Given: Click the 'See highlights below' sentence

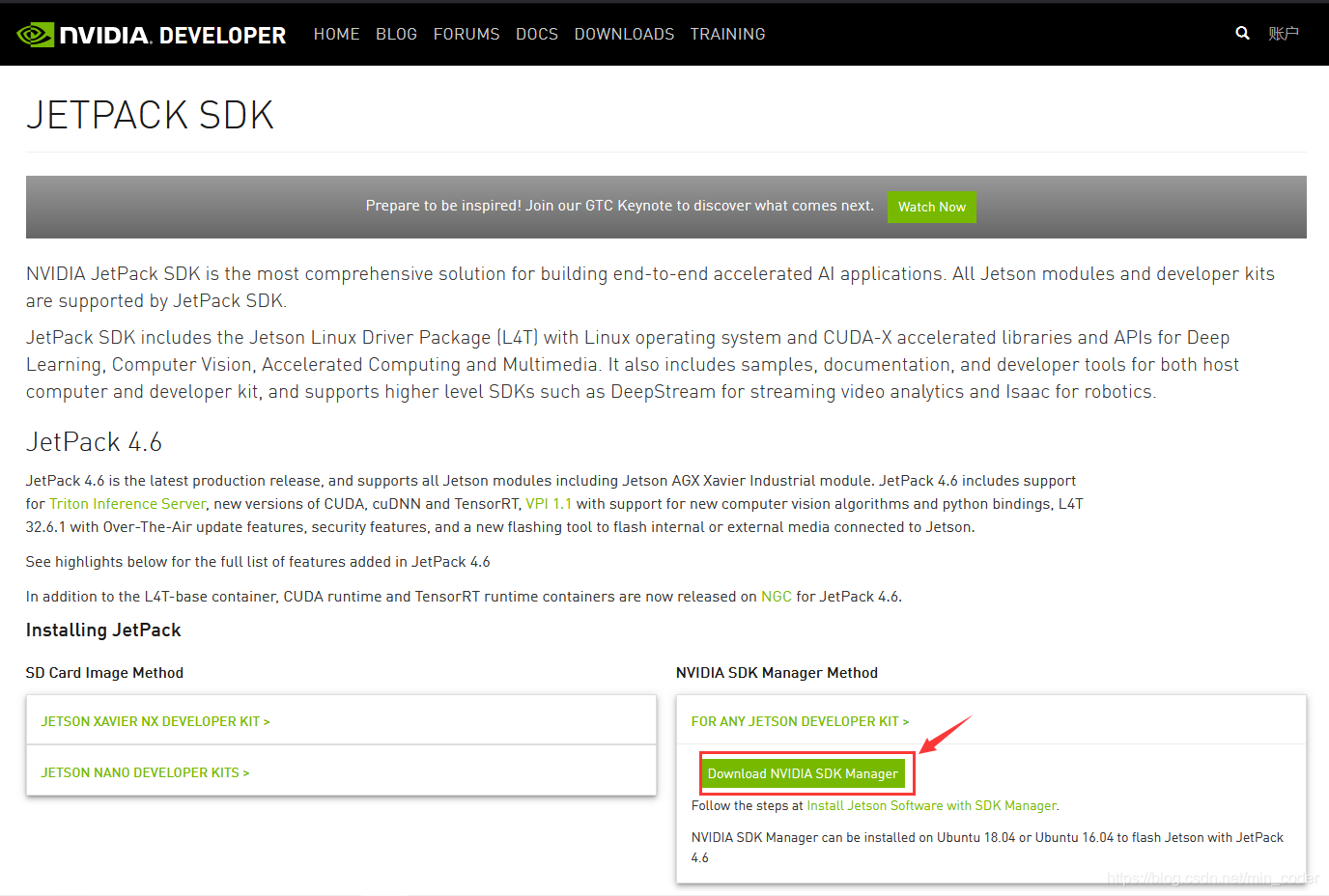Looking at the screenshot, I should (258, 562).
